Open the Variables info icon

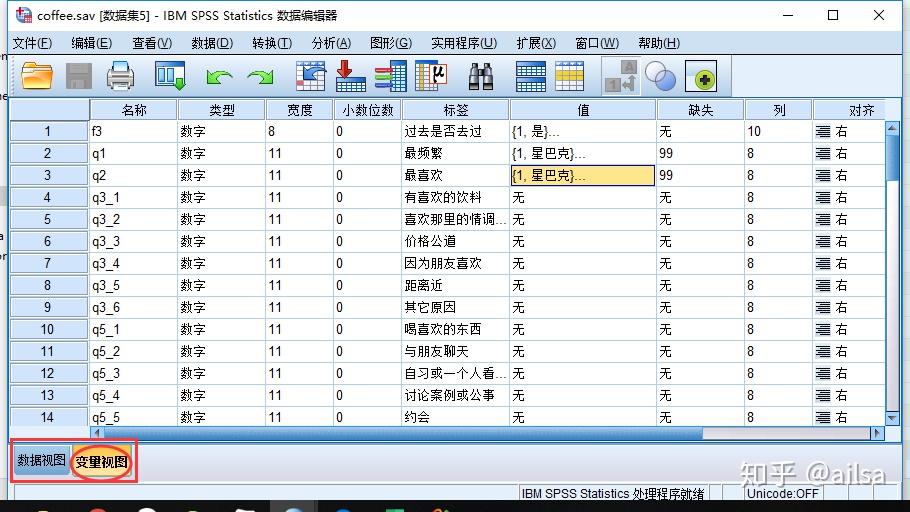pyautogui.click(x=391, y=76)
